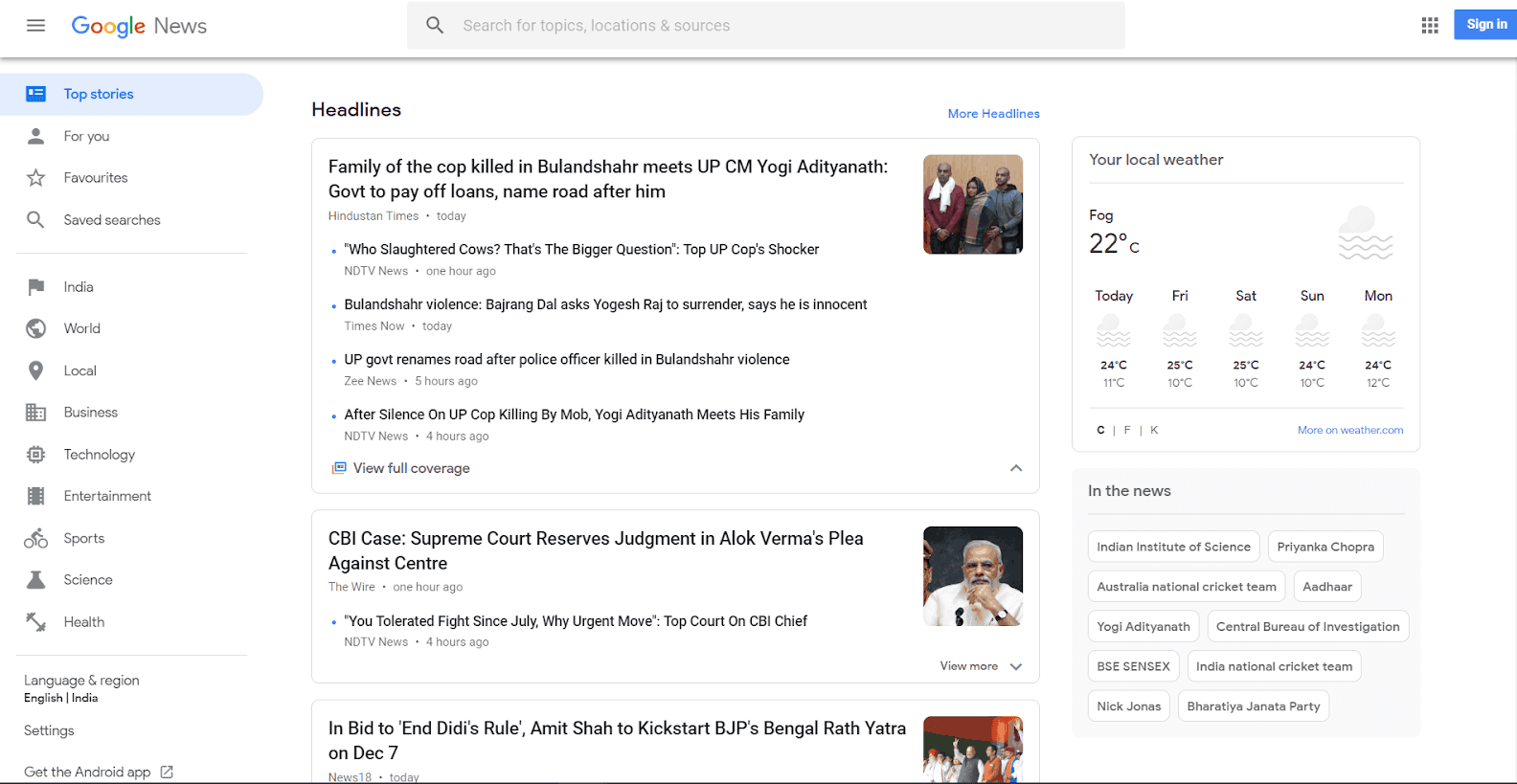1517x784 pixels.
Task: Click the India flag icon
Action: (x=36, y=287)
